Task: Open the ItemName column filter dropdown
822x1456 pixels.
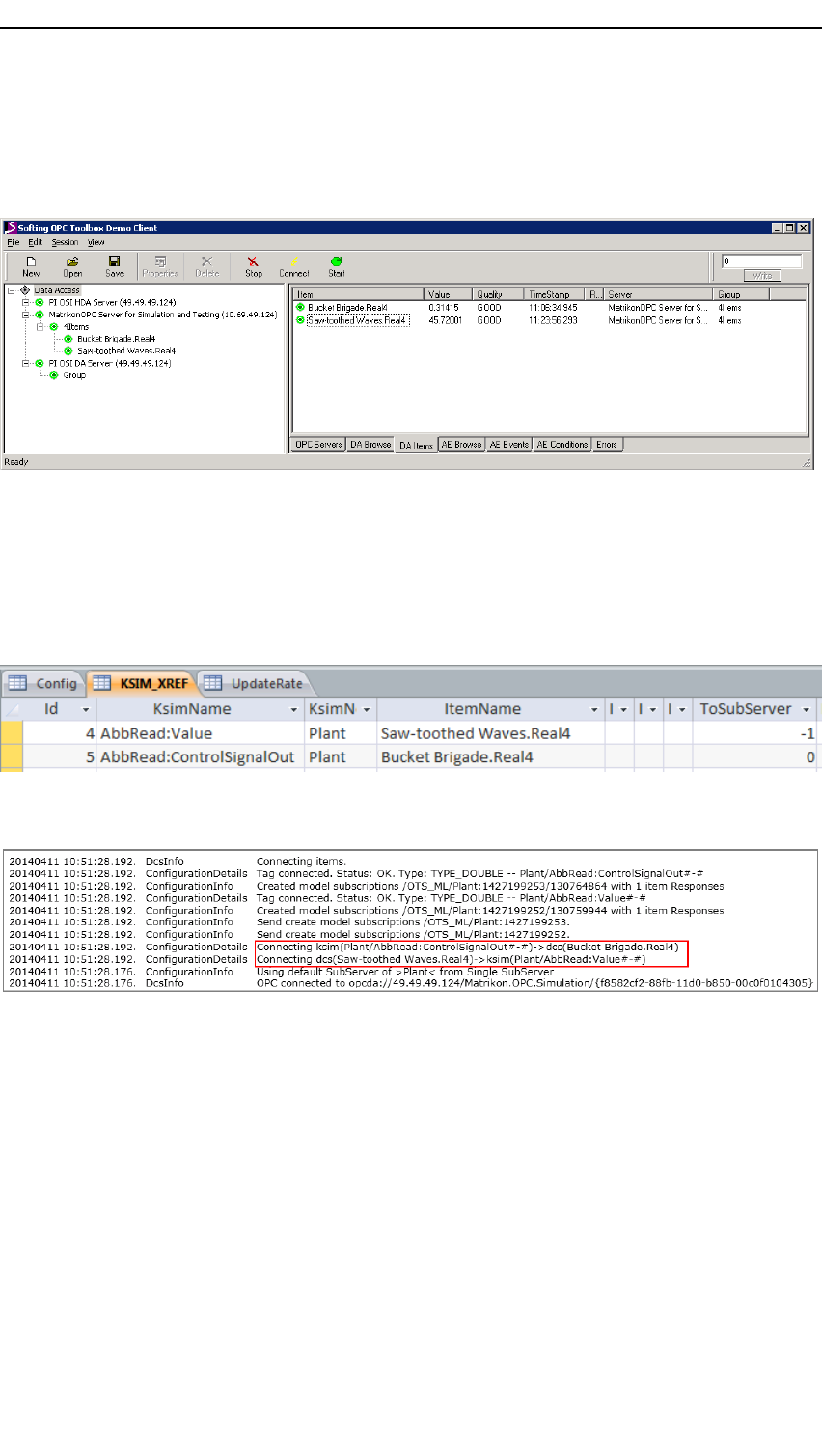Action: click(x=594, y=710)
